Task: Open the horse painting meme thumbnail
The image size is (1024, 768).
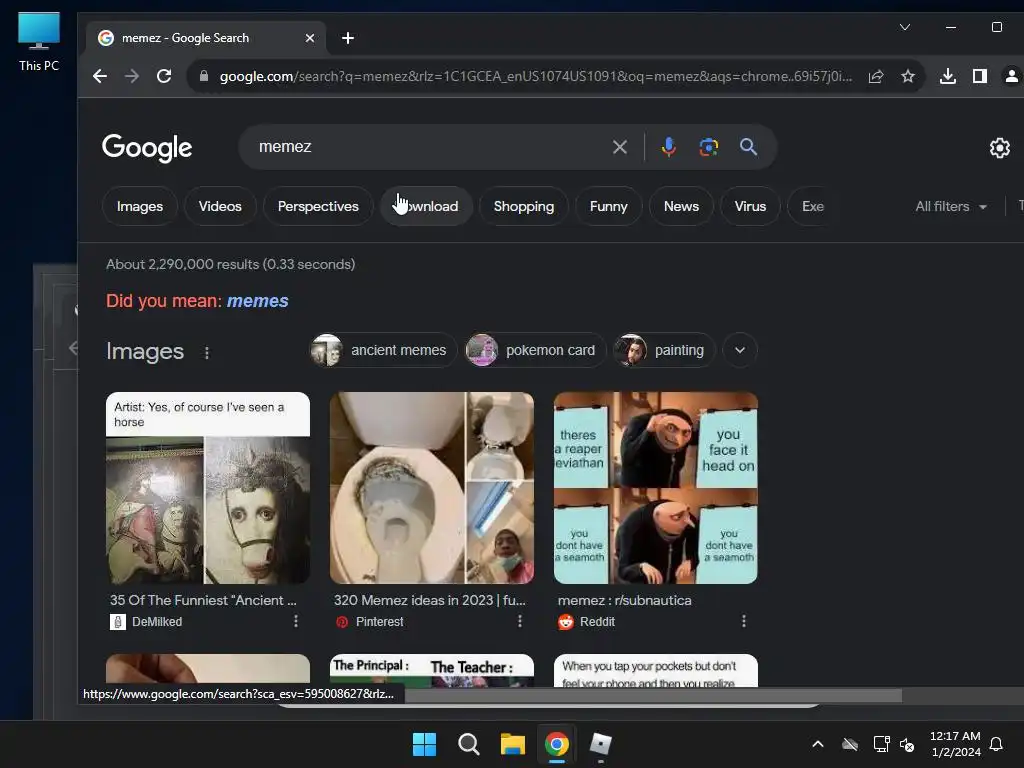Action: pos(208,488)
